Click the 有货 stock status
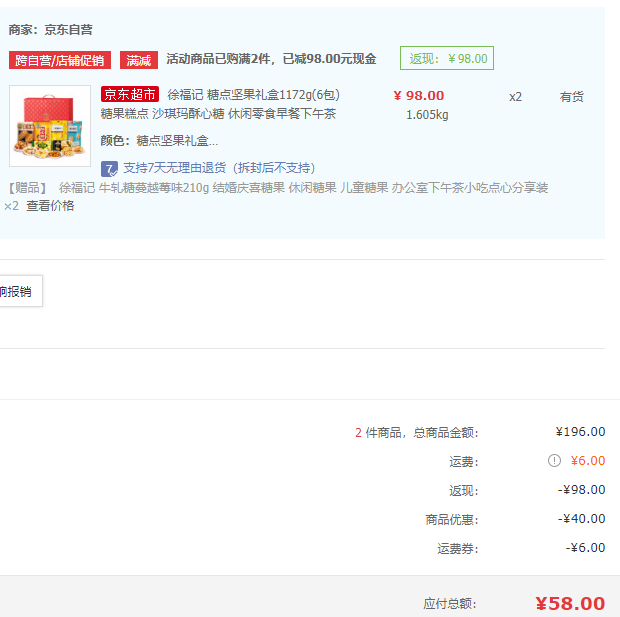 (x=571, y=97)
